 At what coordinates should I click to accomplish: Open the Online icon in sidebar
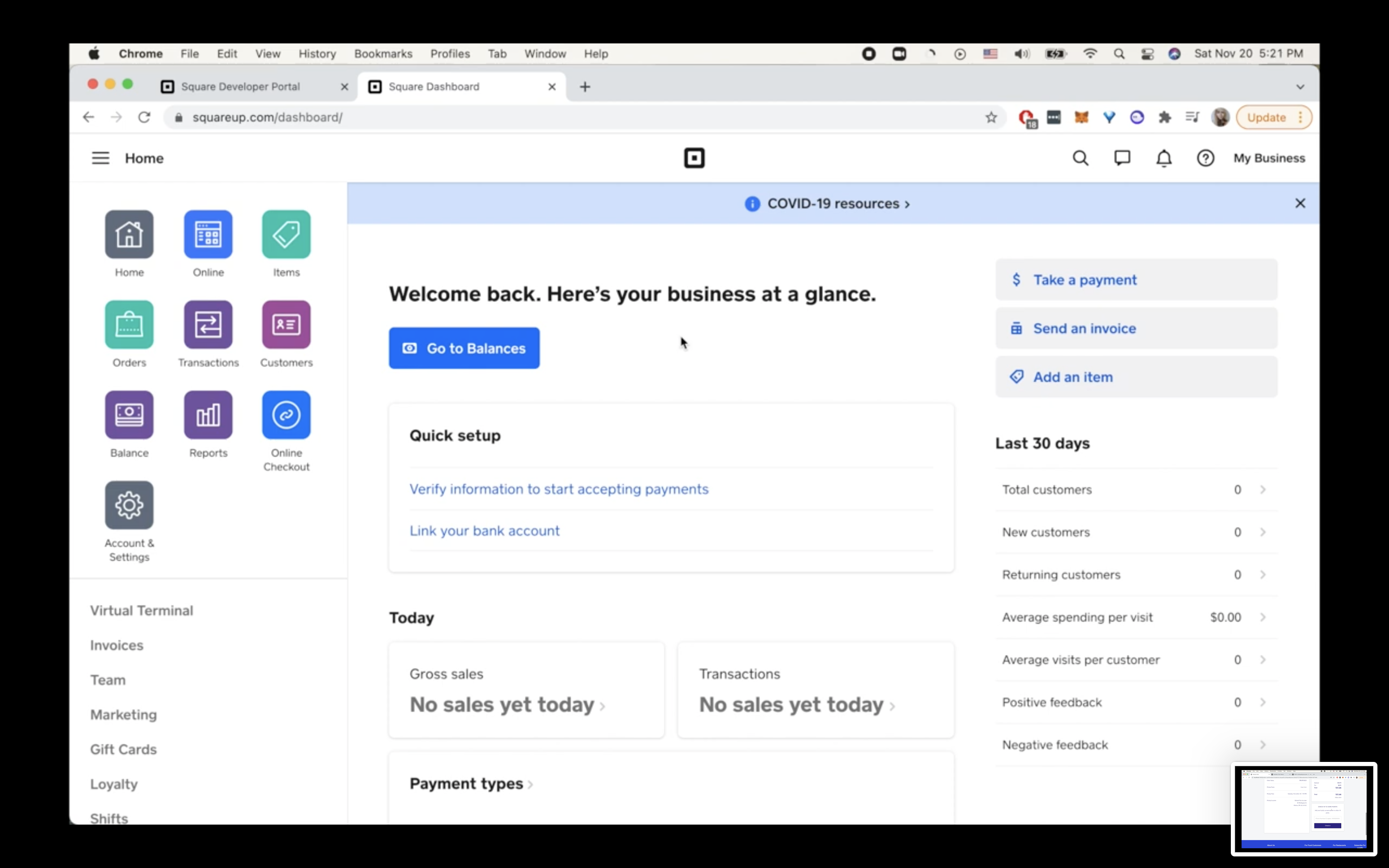click(x=208, y=234)
